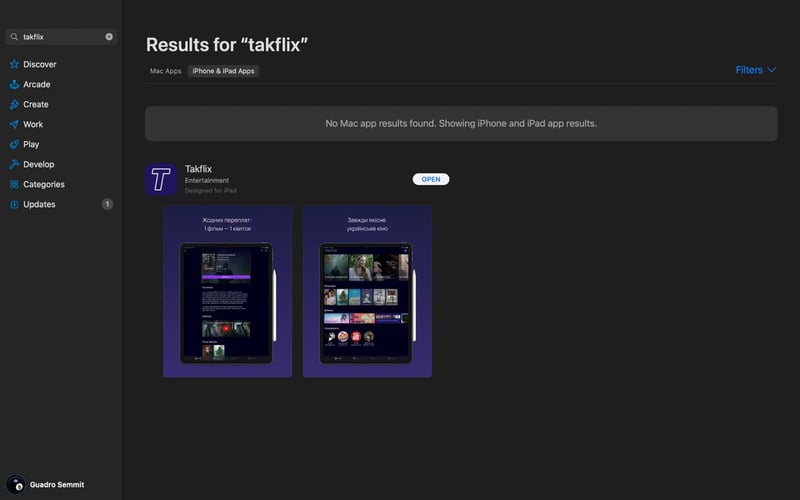
Task: Open Play via the rocket icon
Action: pyautogui.click(x=14, y=144)
